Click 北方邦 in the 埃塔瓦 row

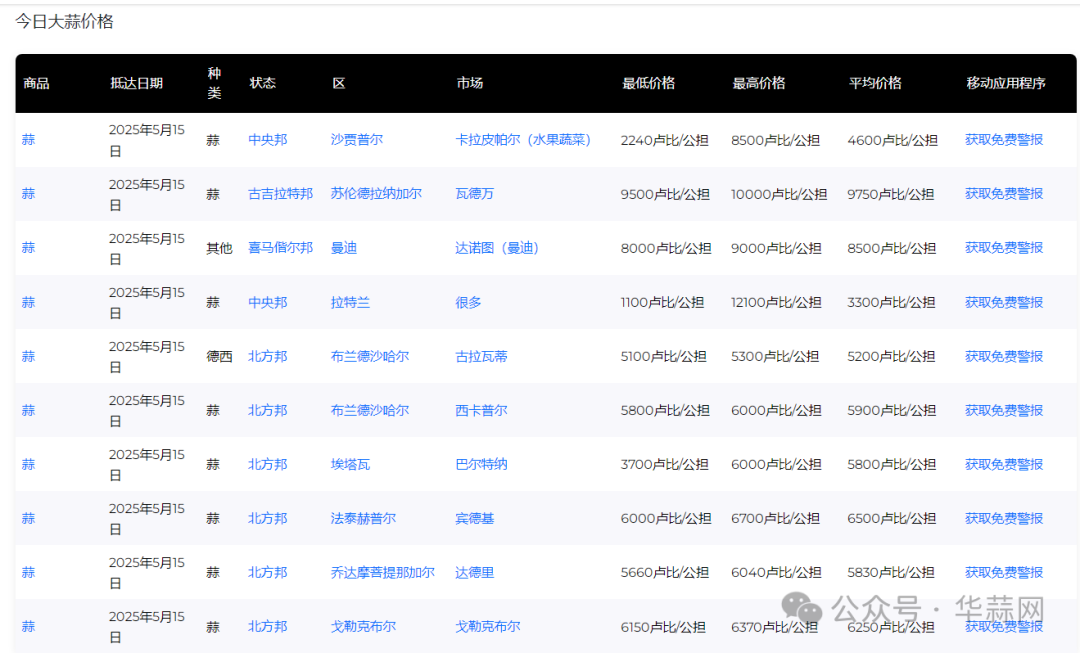point(267,464)
